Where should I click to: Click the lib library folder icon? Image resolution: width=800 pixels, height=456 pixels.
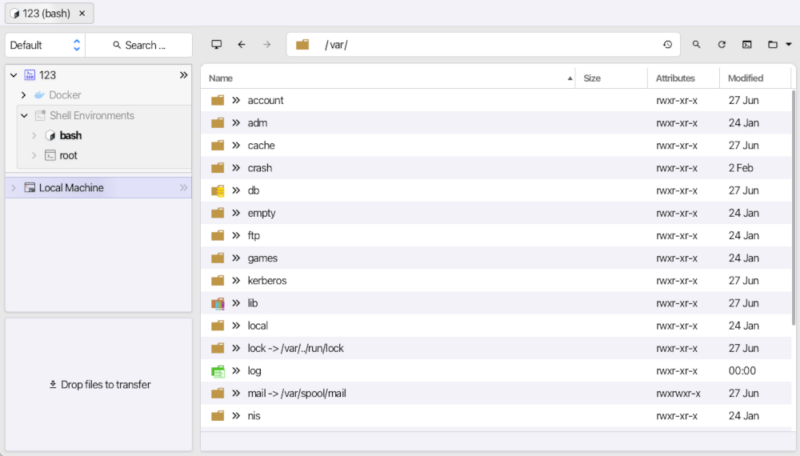(x=218, y=303)
